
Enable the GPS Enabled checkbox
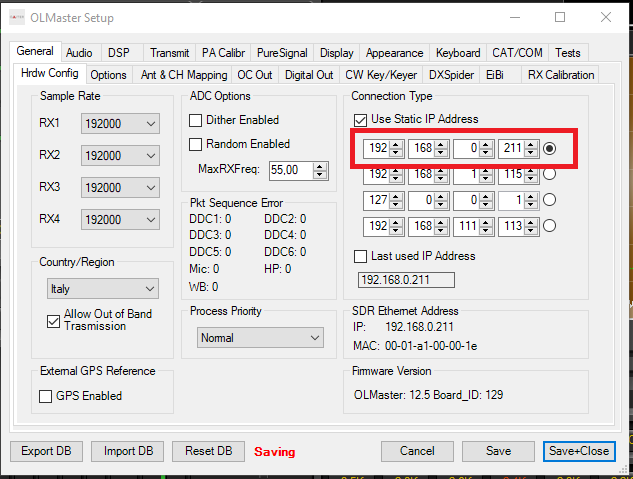46,396
